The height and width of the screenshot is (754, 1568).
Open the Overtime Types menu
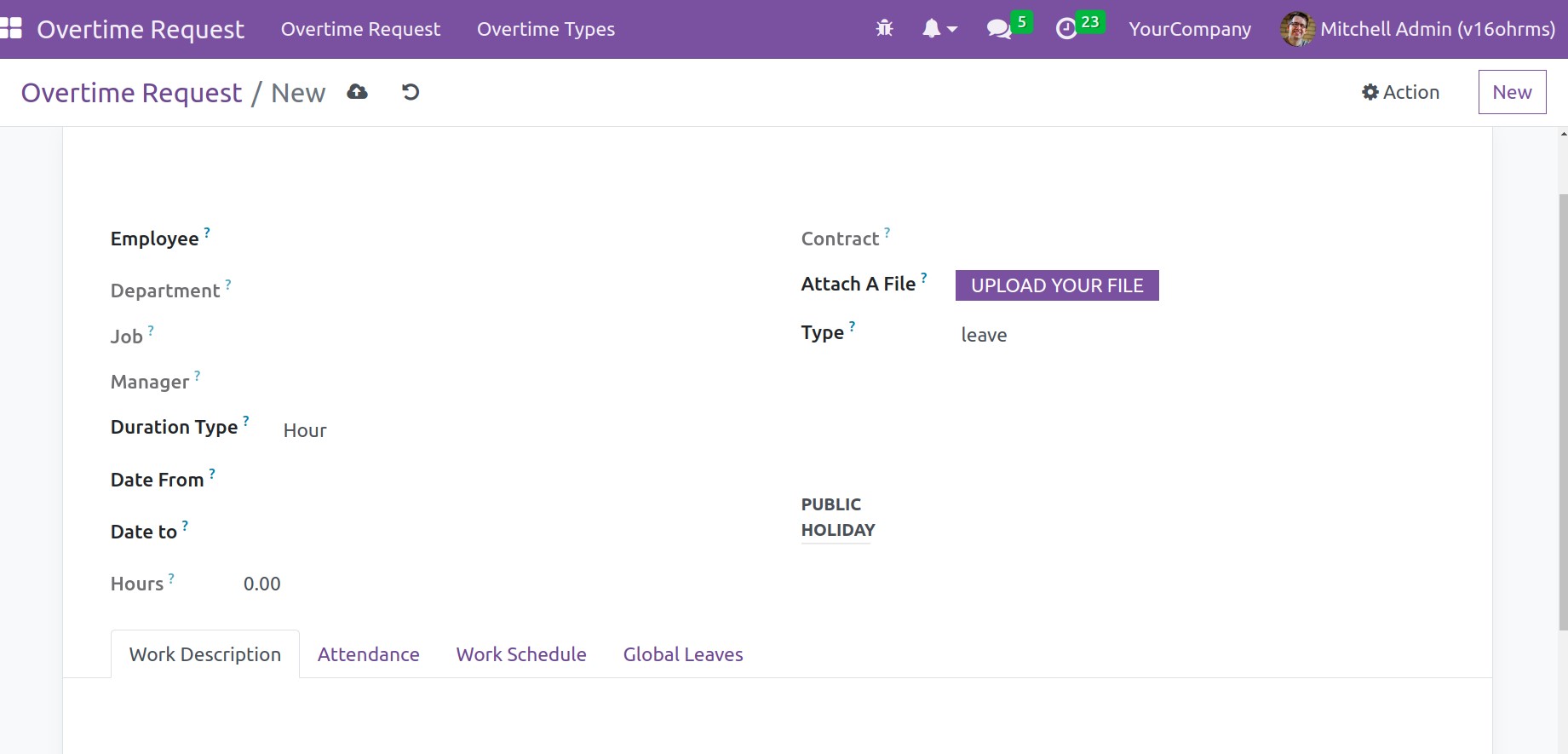pyautogui.click(x=545, y=29)
